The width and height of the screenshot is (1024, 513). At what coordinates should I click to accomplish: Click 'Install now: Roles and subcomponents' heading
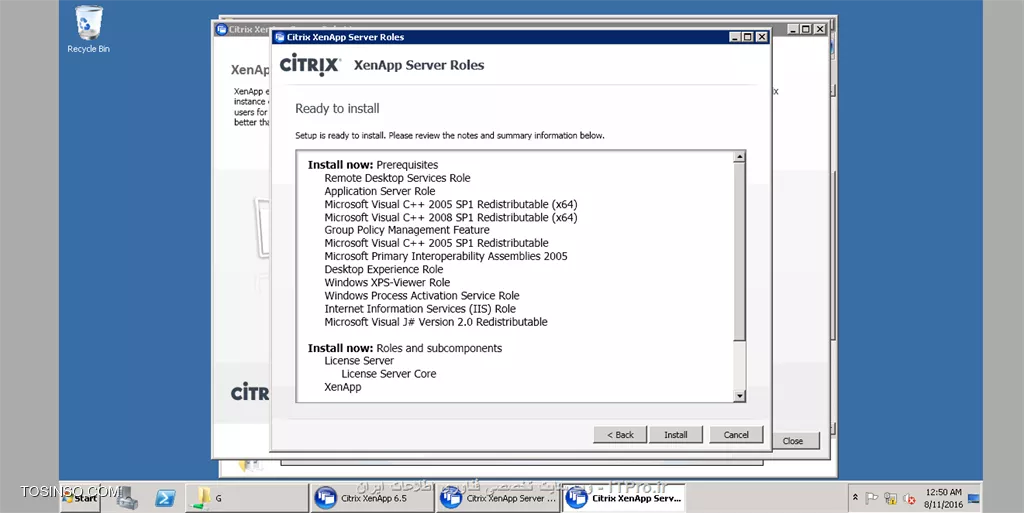[x=405, y=348]
